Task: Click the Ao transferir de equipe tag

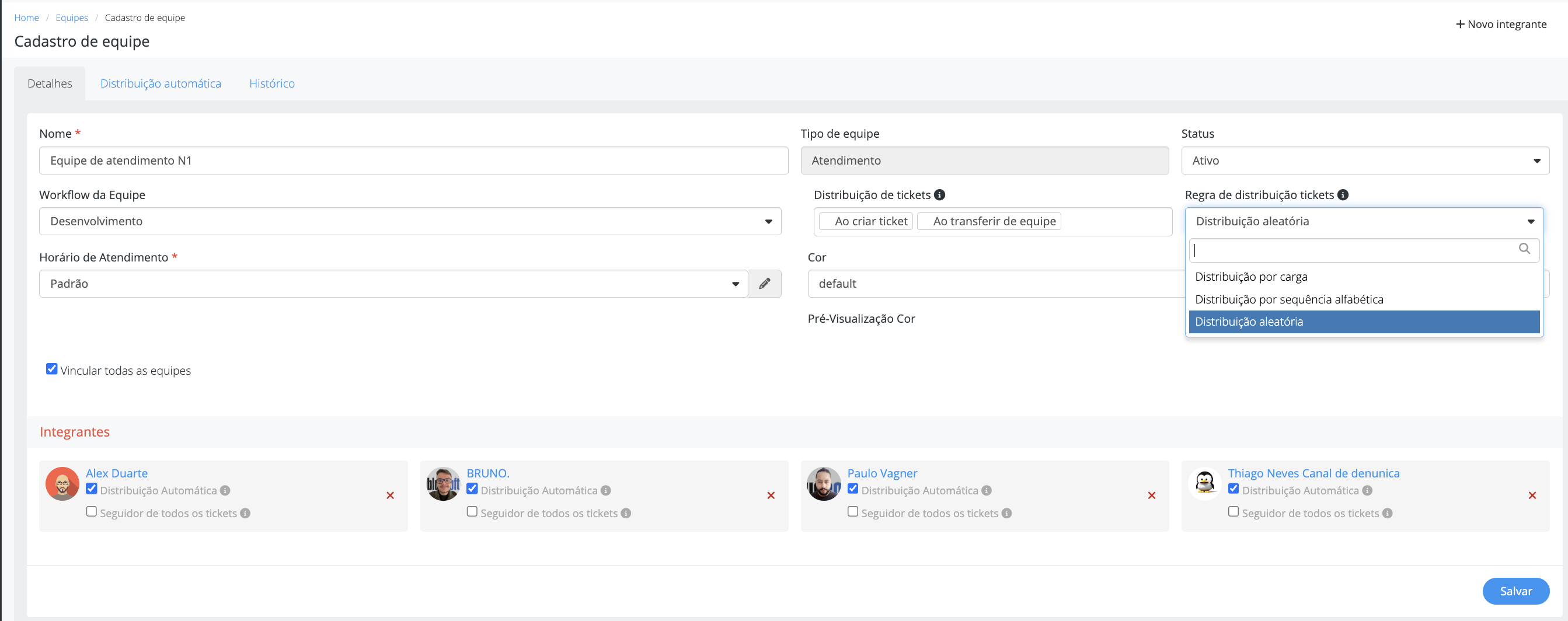Action: (989, 222)
